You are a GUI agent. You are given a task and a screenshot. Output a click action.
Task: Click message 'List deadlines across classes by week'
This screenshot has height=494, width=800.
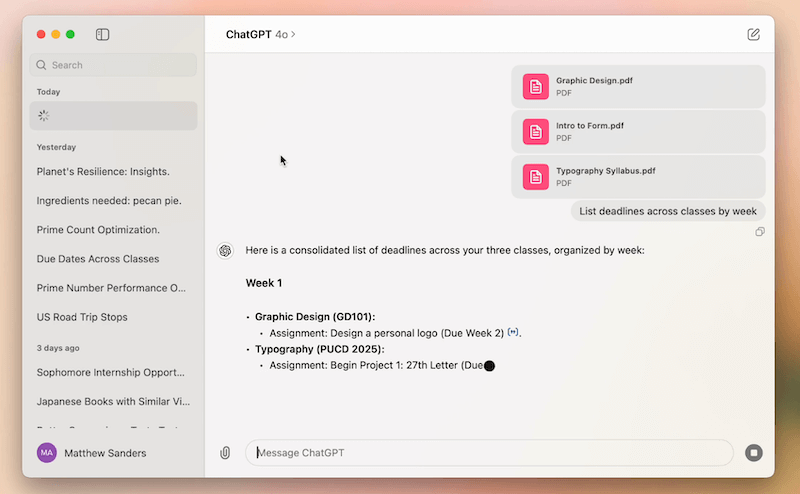668,211
